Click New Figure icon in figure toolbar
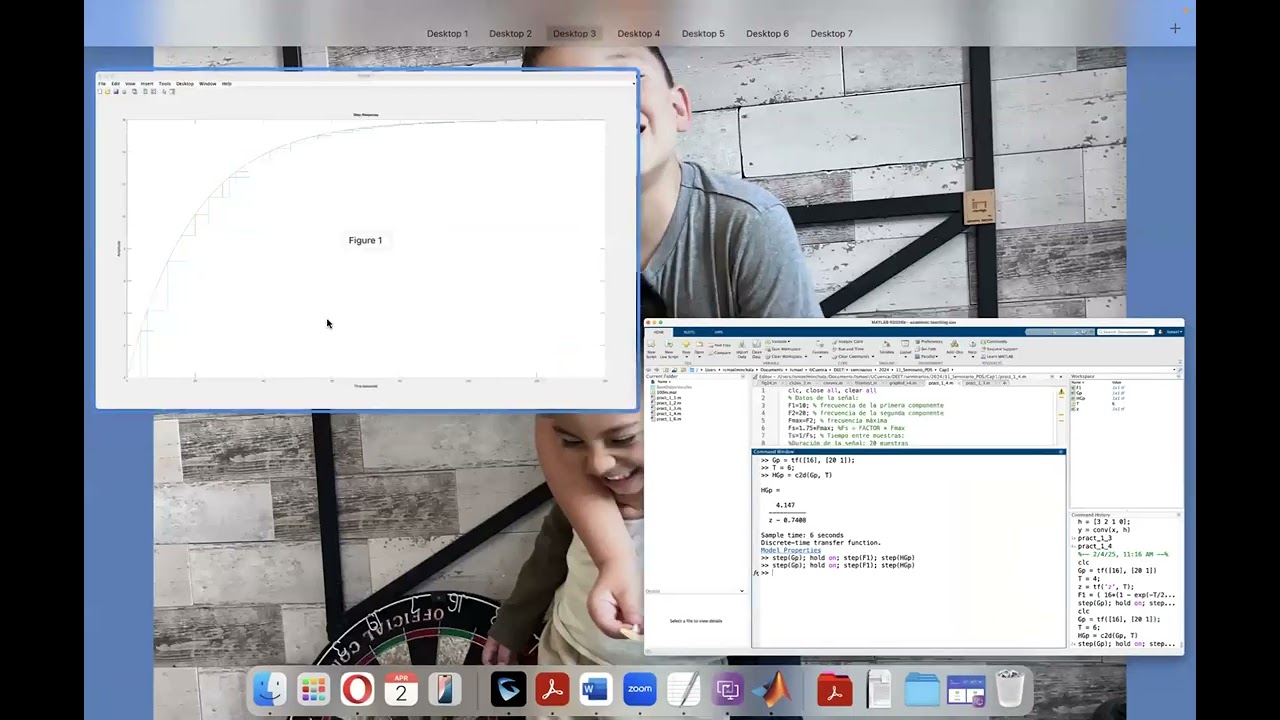 (x=100, y=92)
